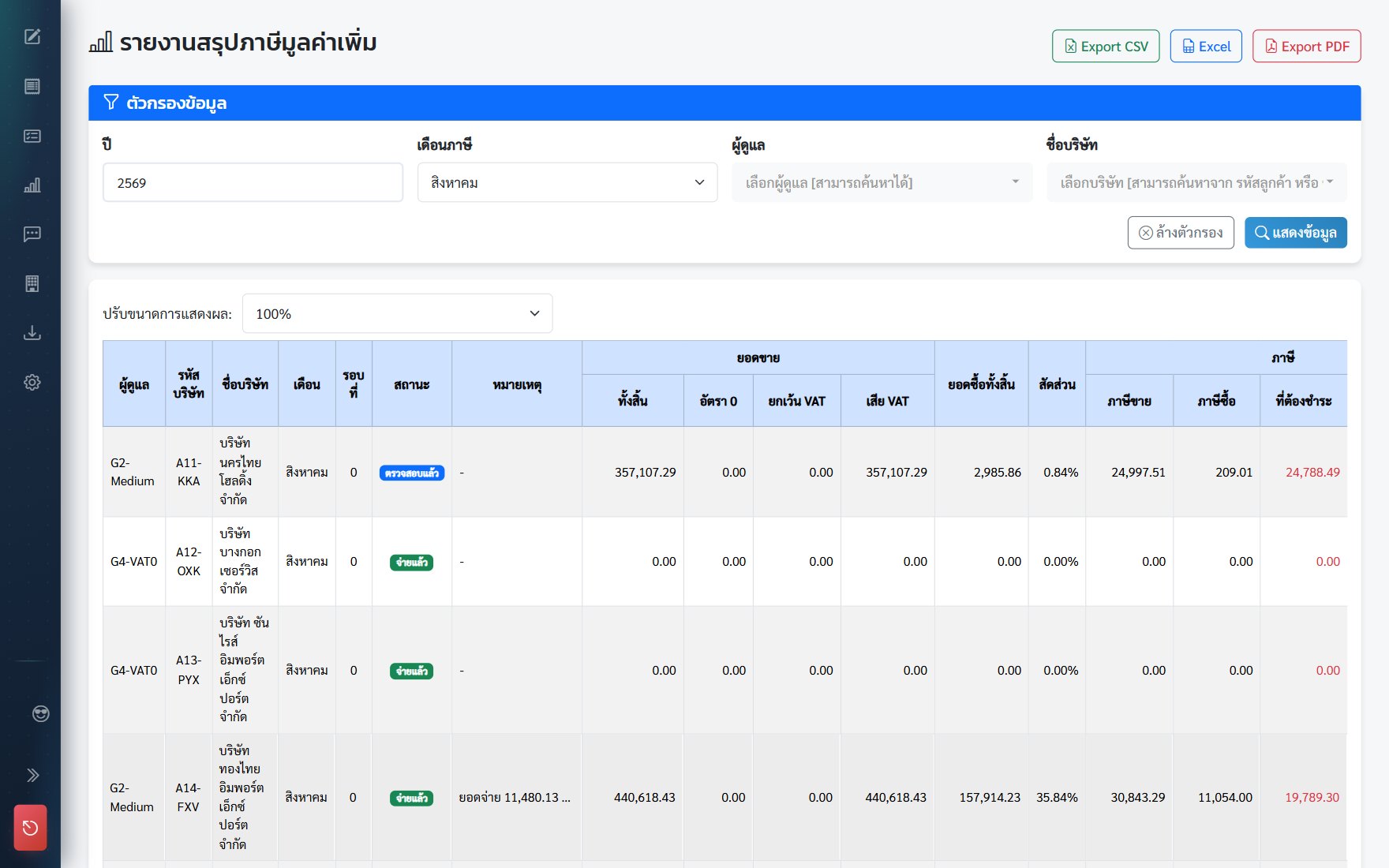Click the หมายเหตุ column header
The height and width of the screenshot is (868, 1389).
pos(517,384)
